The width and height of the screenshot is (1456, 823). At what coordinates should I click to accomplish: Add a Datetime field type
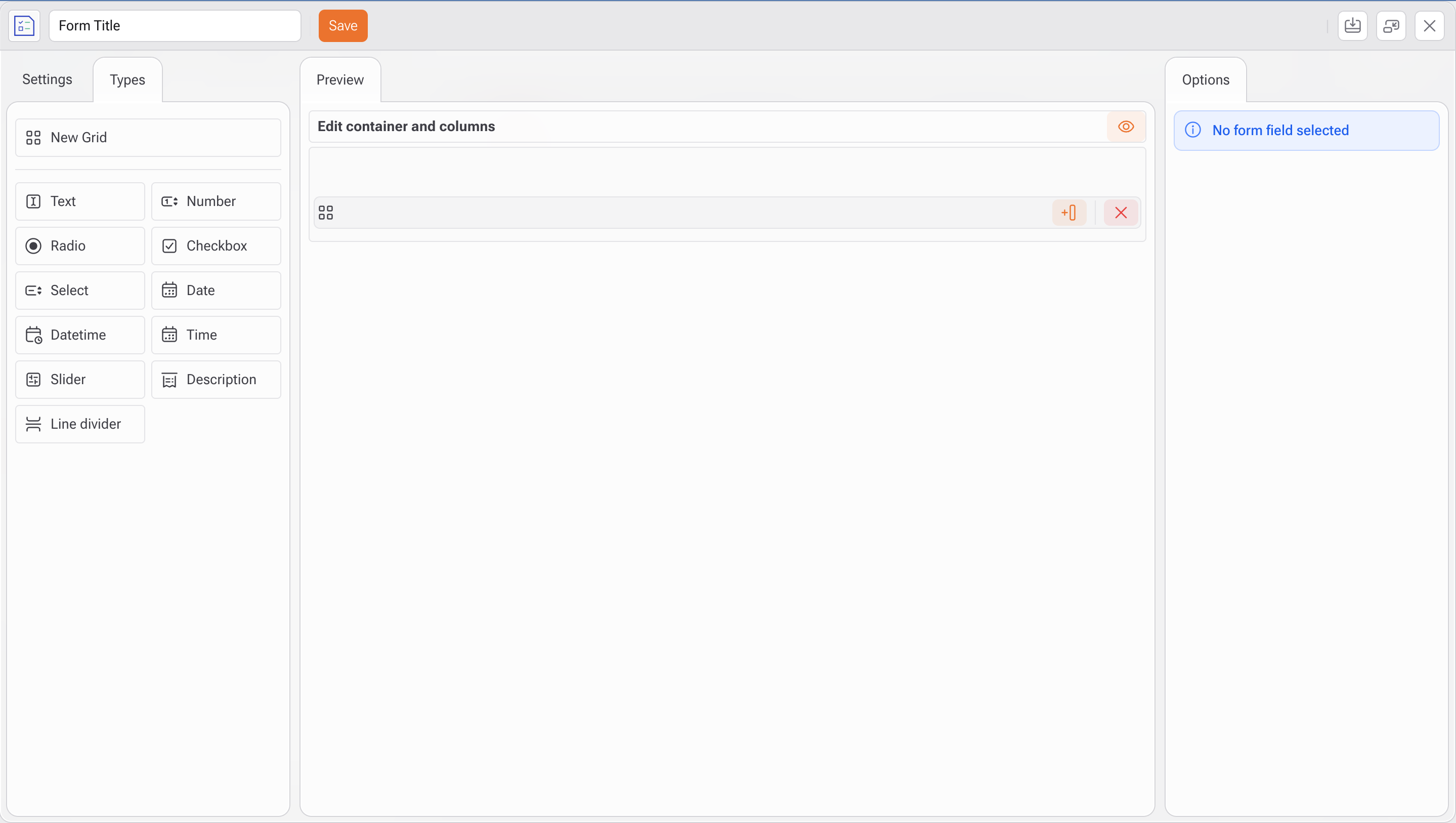80,335
